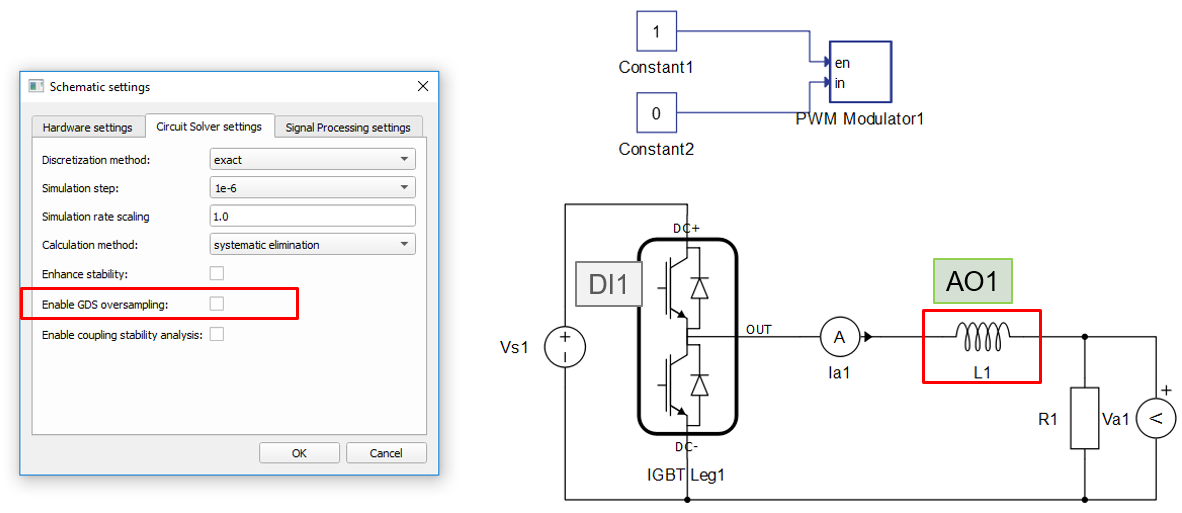Toggle Enable GDS oversampling checkbox
Viewport: 1182px width, 513px height.
coord(217,303)
